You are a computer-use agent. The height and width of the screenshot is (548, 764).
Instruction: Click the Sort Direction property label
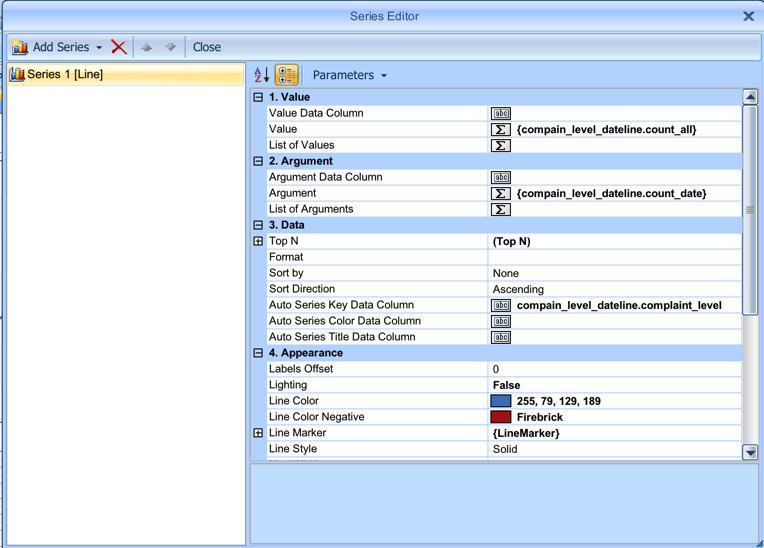click(302, 289)
